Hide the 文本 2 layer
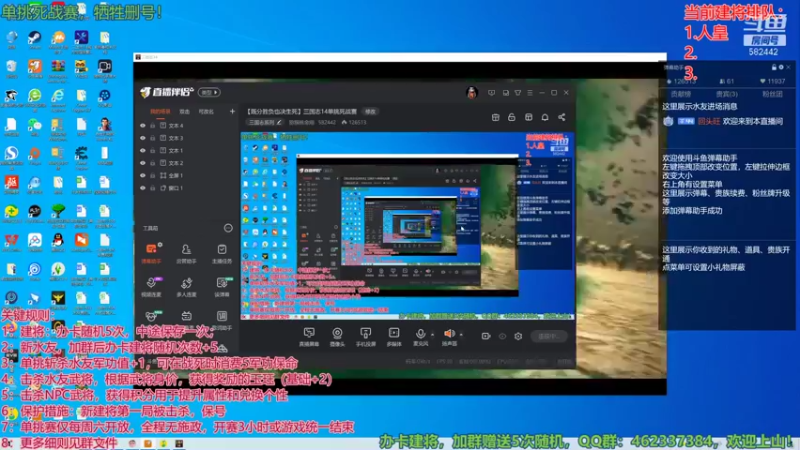Viewport: 800px width, 450px height. point(143,163)
